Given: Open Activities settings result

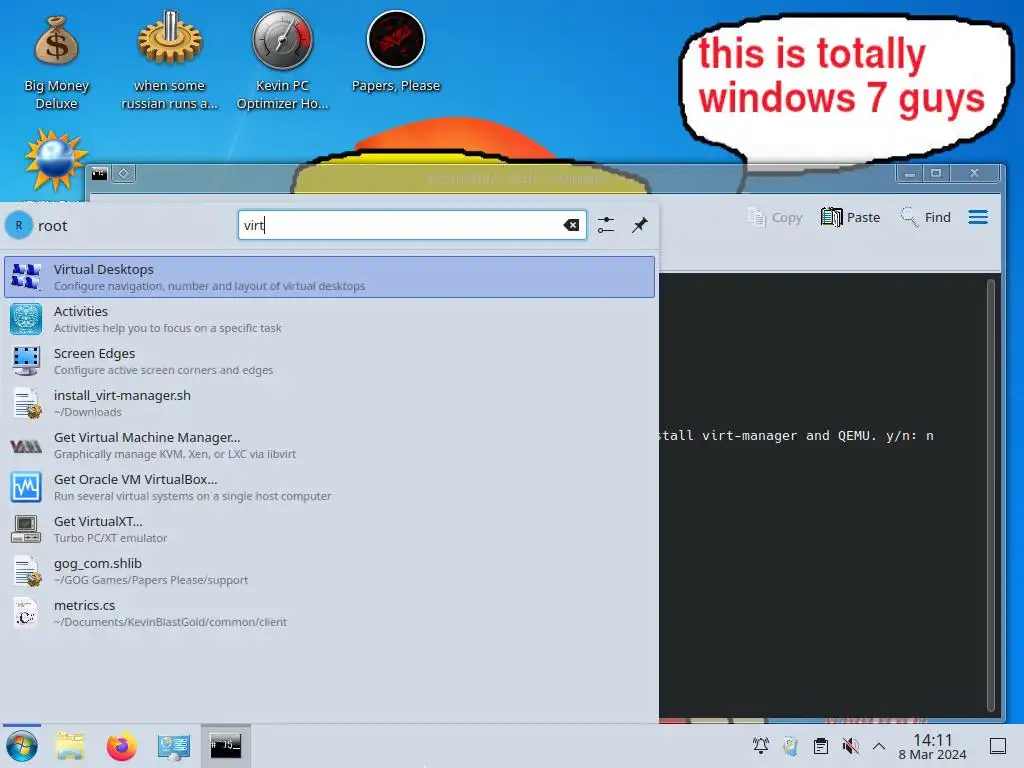Looking at the screenshot, I should click(329, 319).
